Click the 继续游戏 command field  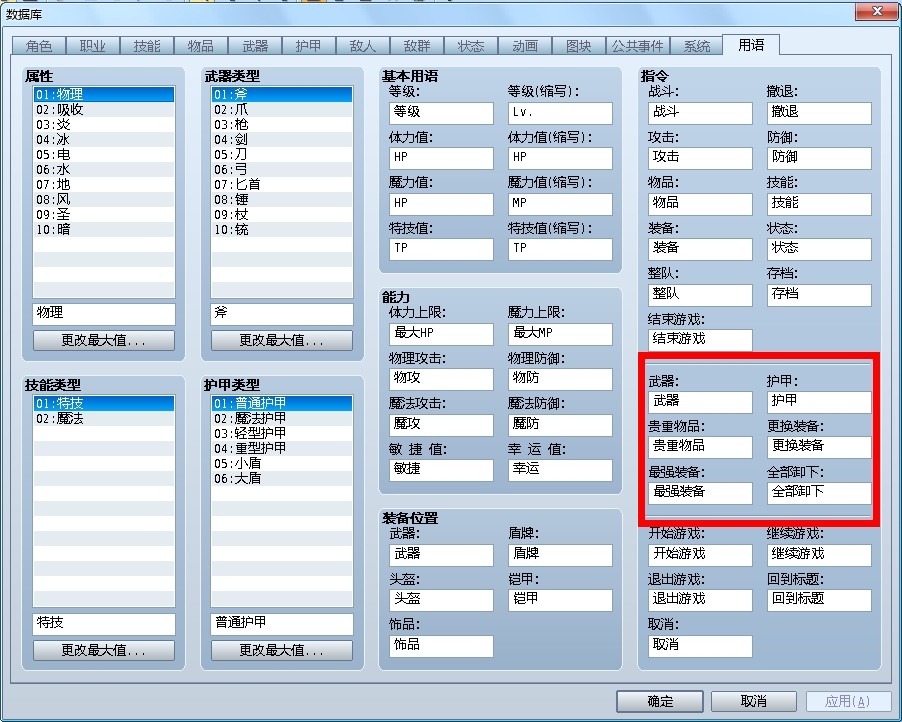point(819,555)
